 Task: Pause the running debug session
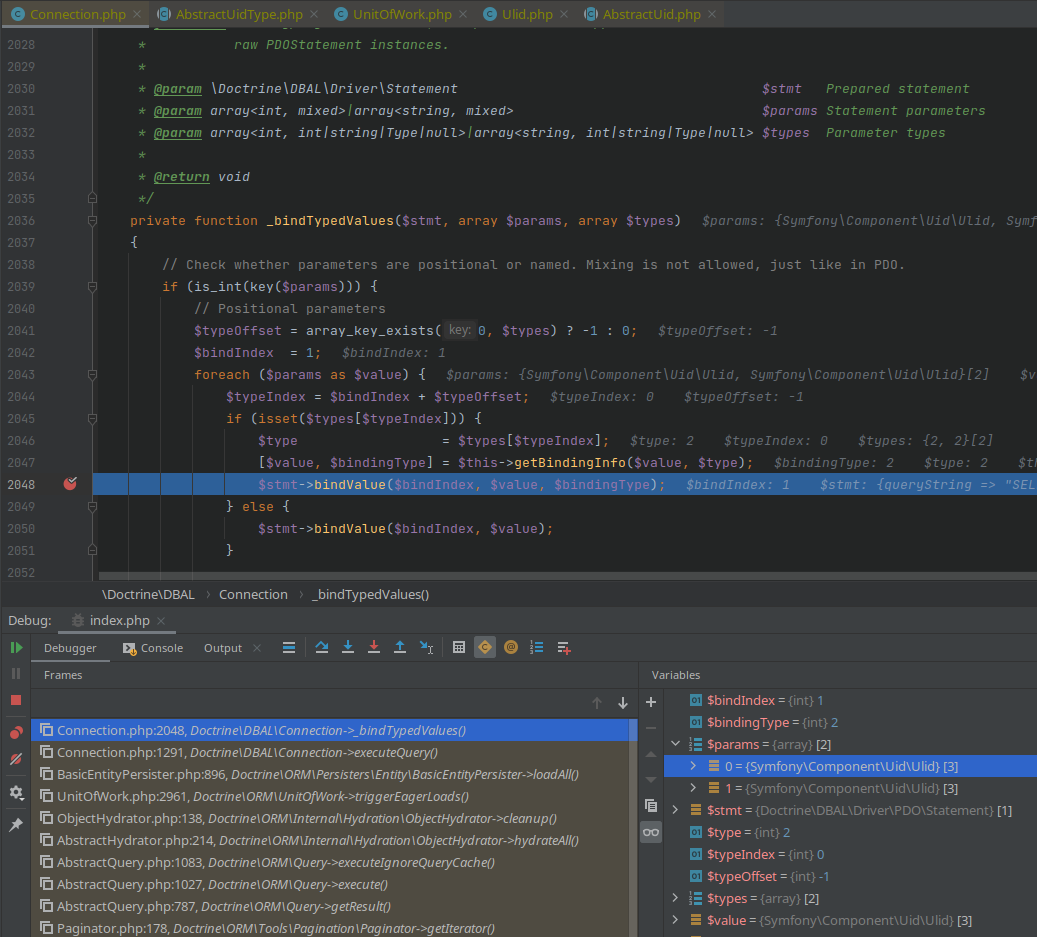coord(16,673)
